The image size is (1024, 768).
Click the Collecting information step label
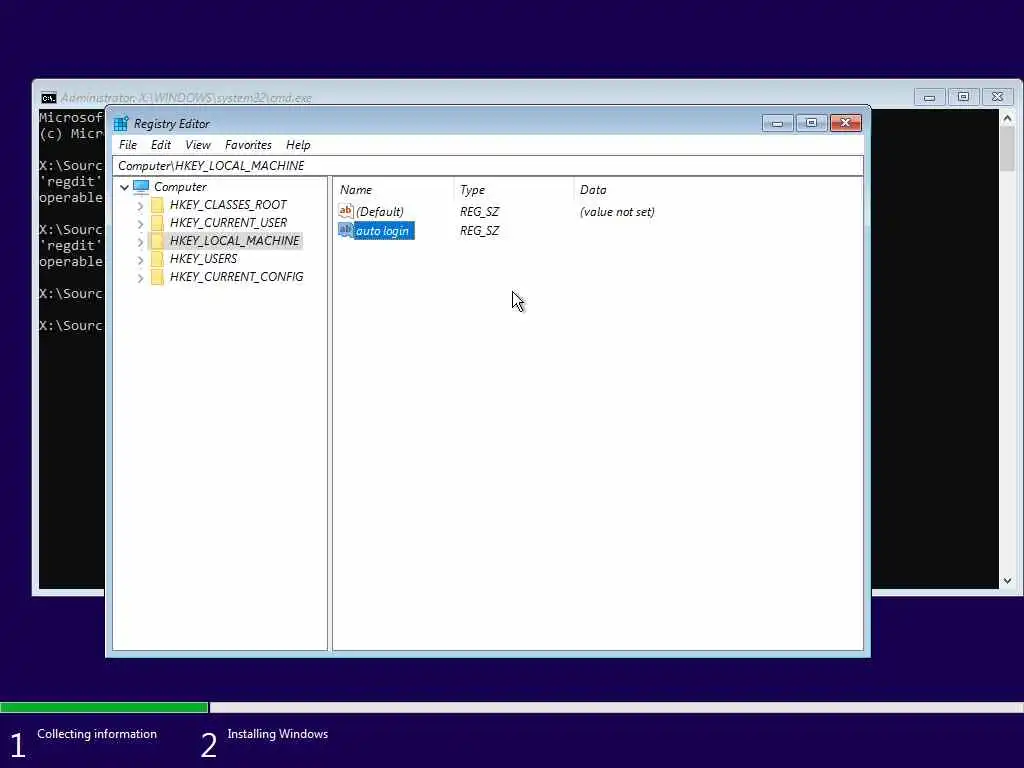[x=97, y=734]
